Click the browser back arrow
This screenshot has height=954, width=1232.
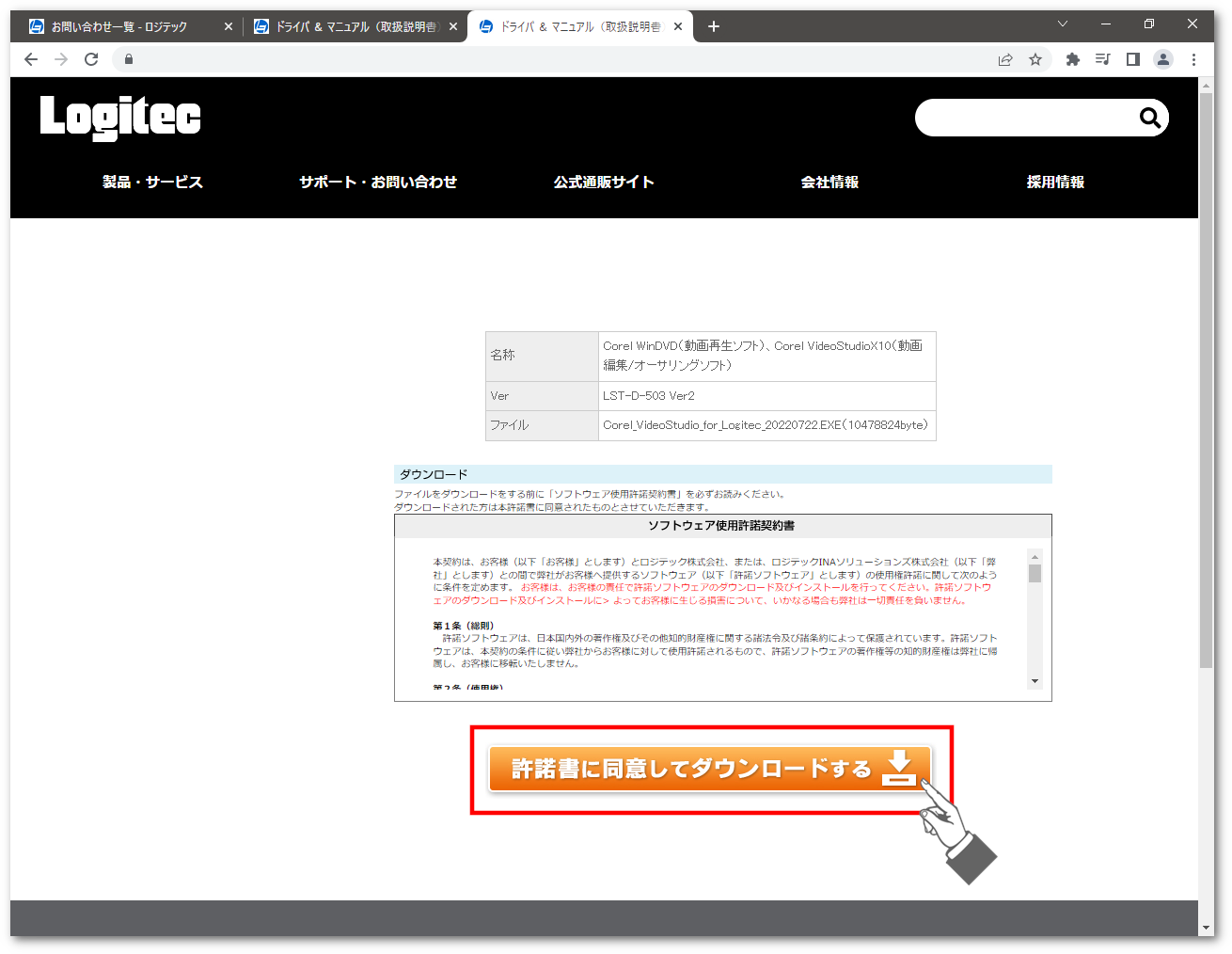(x=31, y=59)
